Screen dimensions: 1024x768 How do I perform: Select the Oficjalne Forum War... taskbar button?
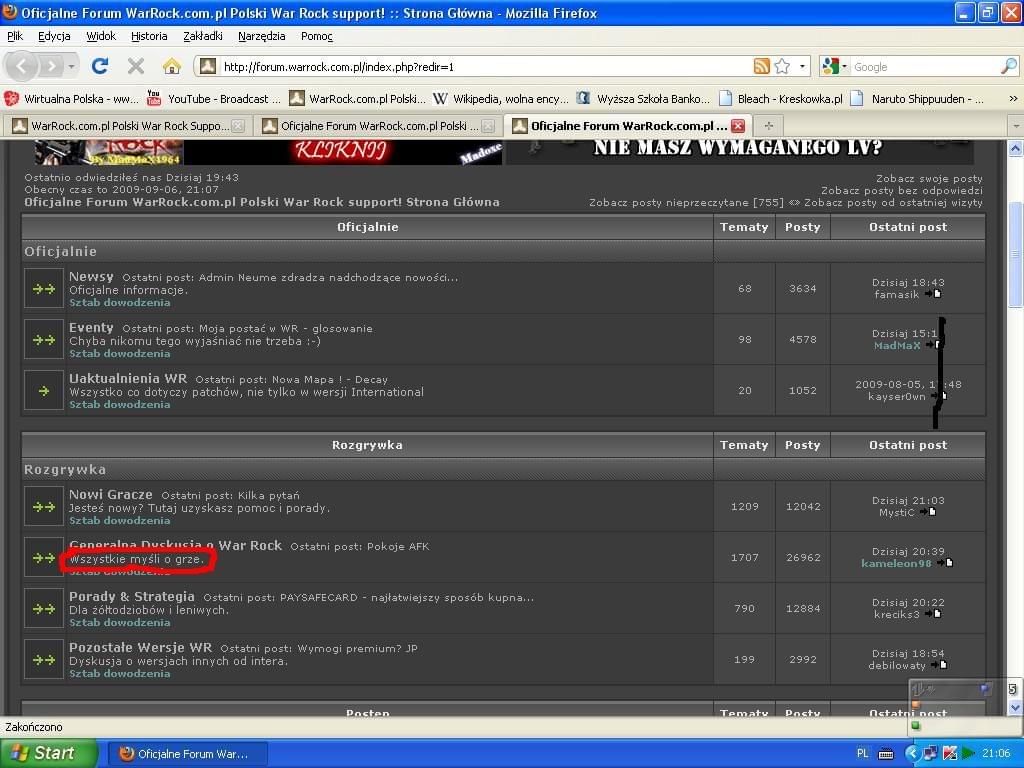tap(187, 754)
